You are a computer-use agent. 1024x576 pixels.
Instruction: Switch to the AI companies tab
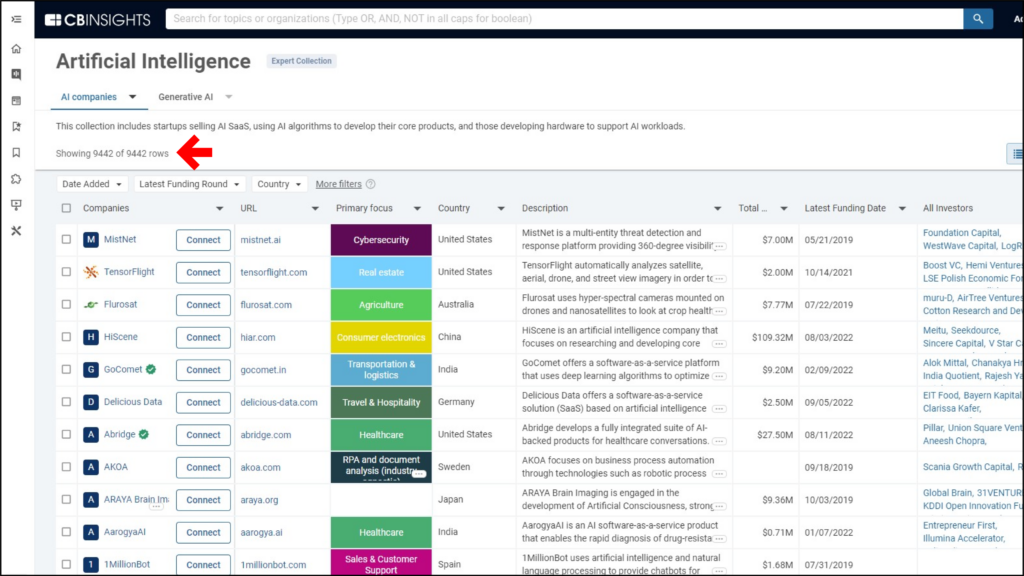89,97
